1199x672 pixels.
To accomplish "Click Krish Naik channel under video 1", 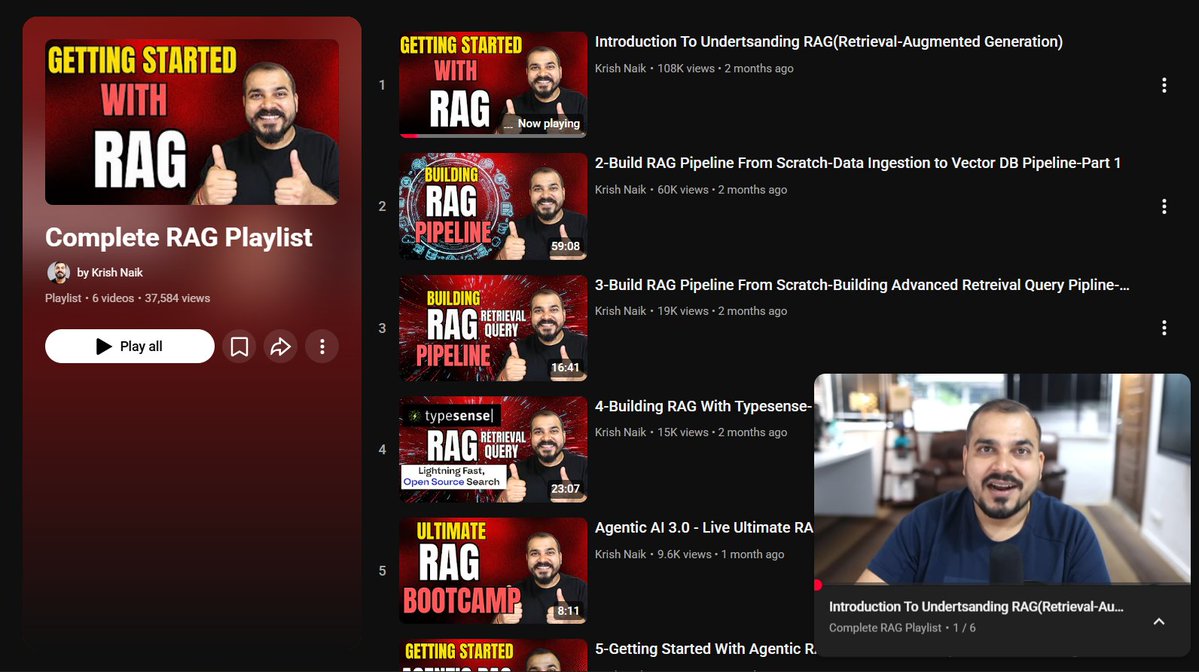I will 620,68.
